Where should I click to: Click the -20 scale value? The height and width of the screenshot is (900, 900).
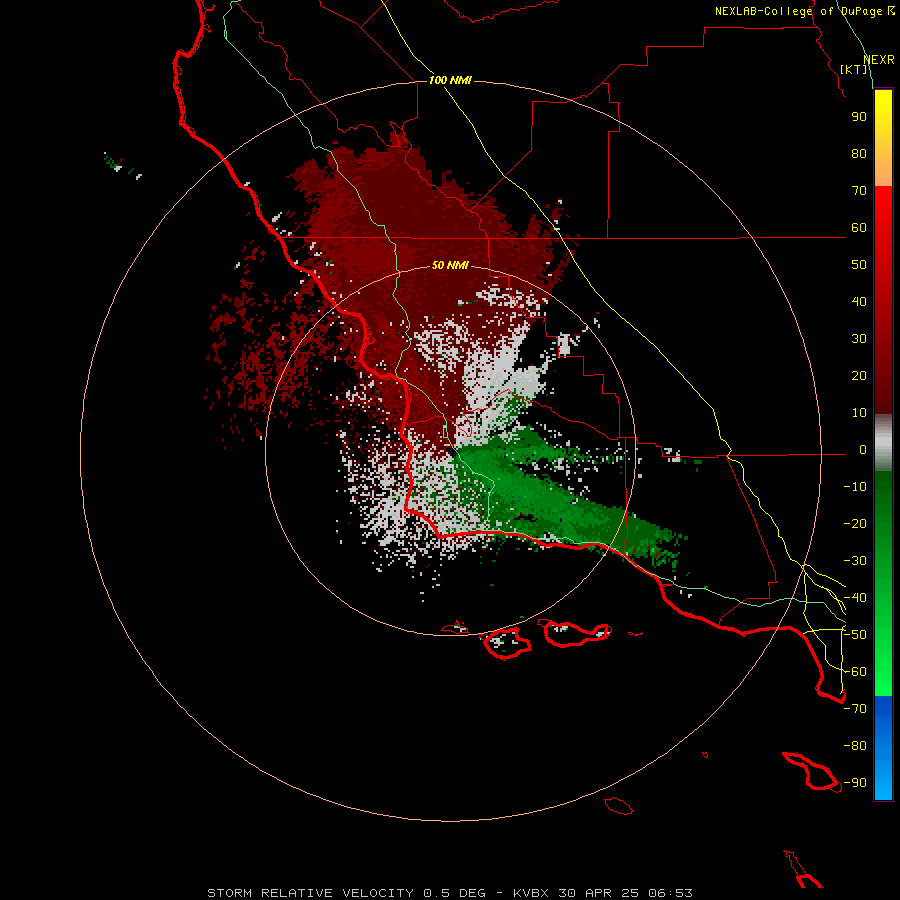pyautogui.click(x=855, y=524)
